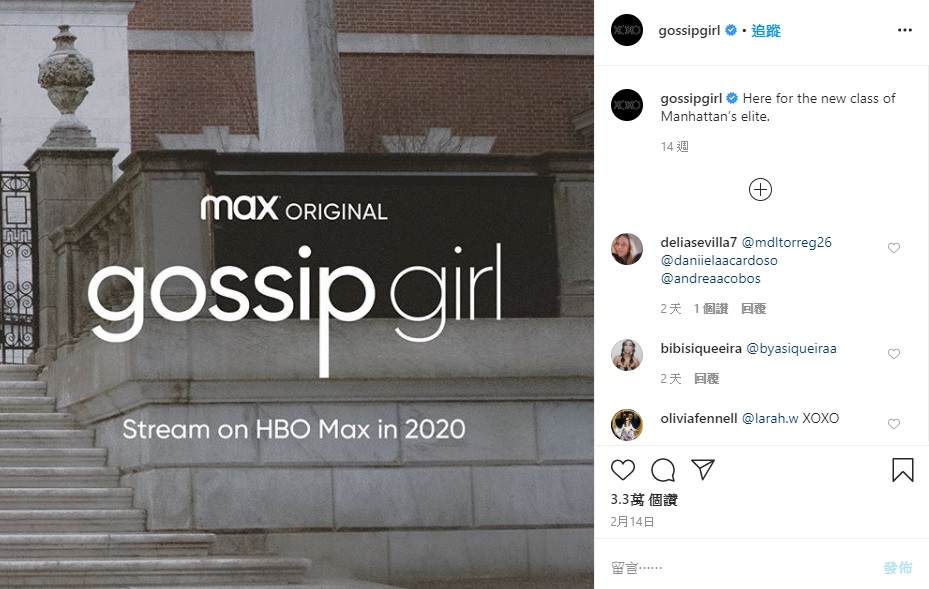Load more comments with the plus circle

[760, 190]
